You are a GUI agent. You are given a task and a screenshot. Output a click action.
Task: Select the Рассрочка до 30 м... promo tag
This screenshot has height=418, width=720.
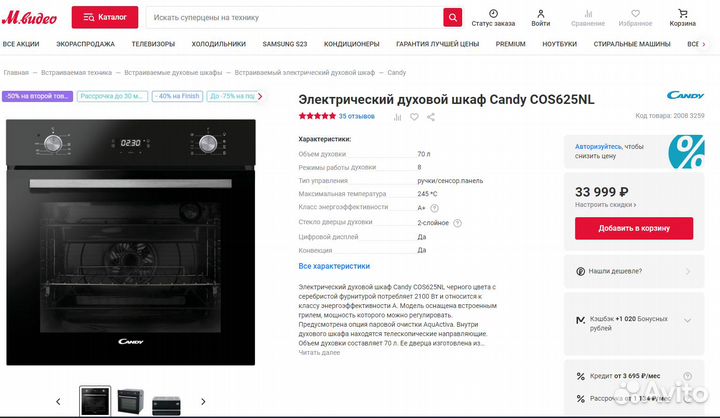[112, 96]
